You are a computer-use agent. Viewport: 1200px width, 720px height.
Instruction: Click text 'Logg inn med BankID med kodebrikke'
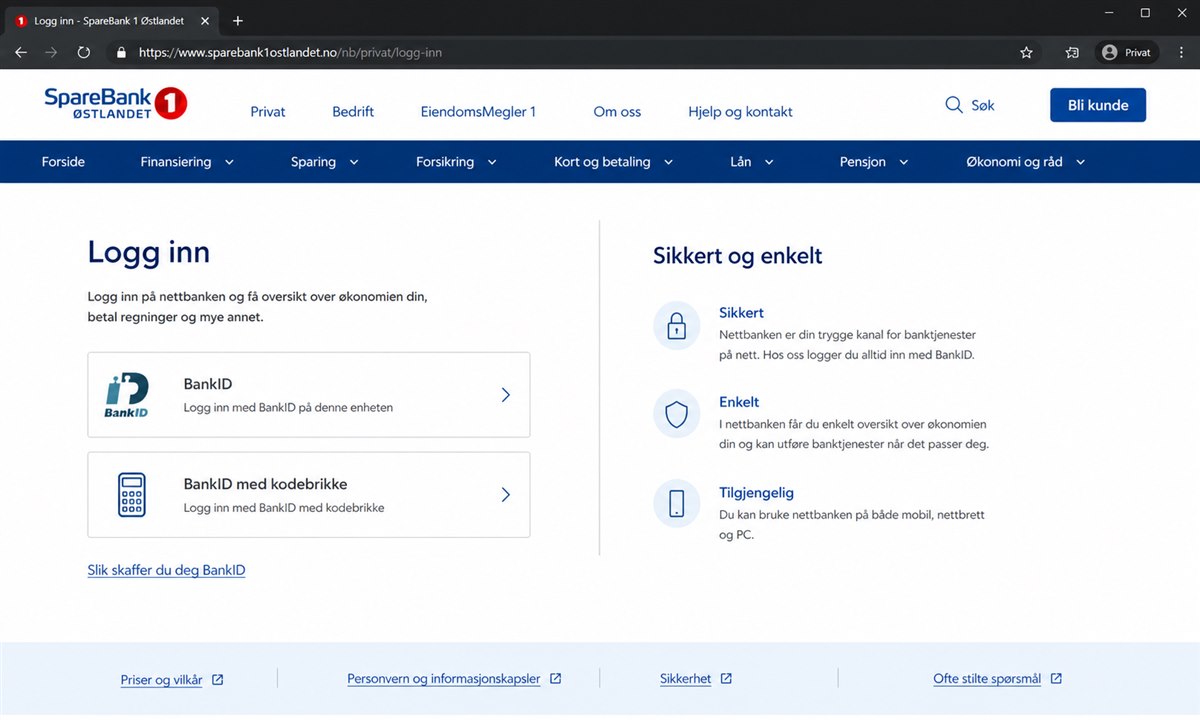point(284,508)
